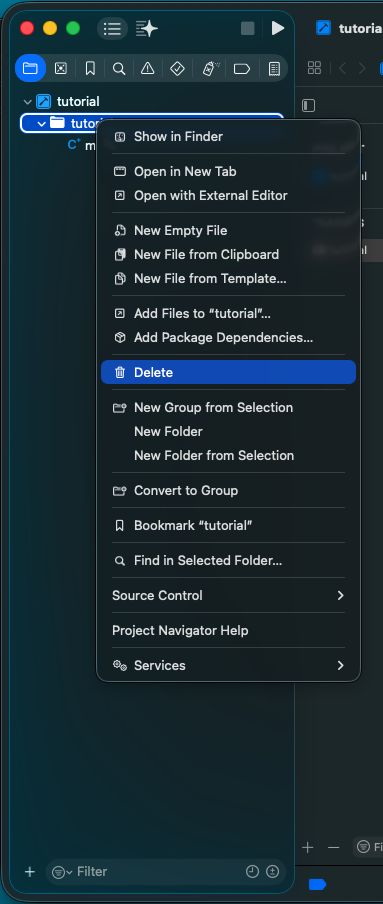383x904 pixels.
Task: Show the Issue navigator warning tab
Action: 148,69
